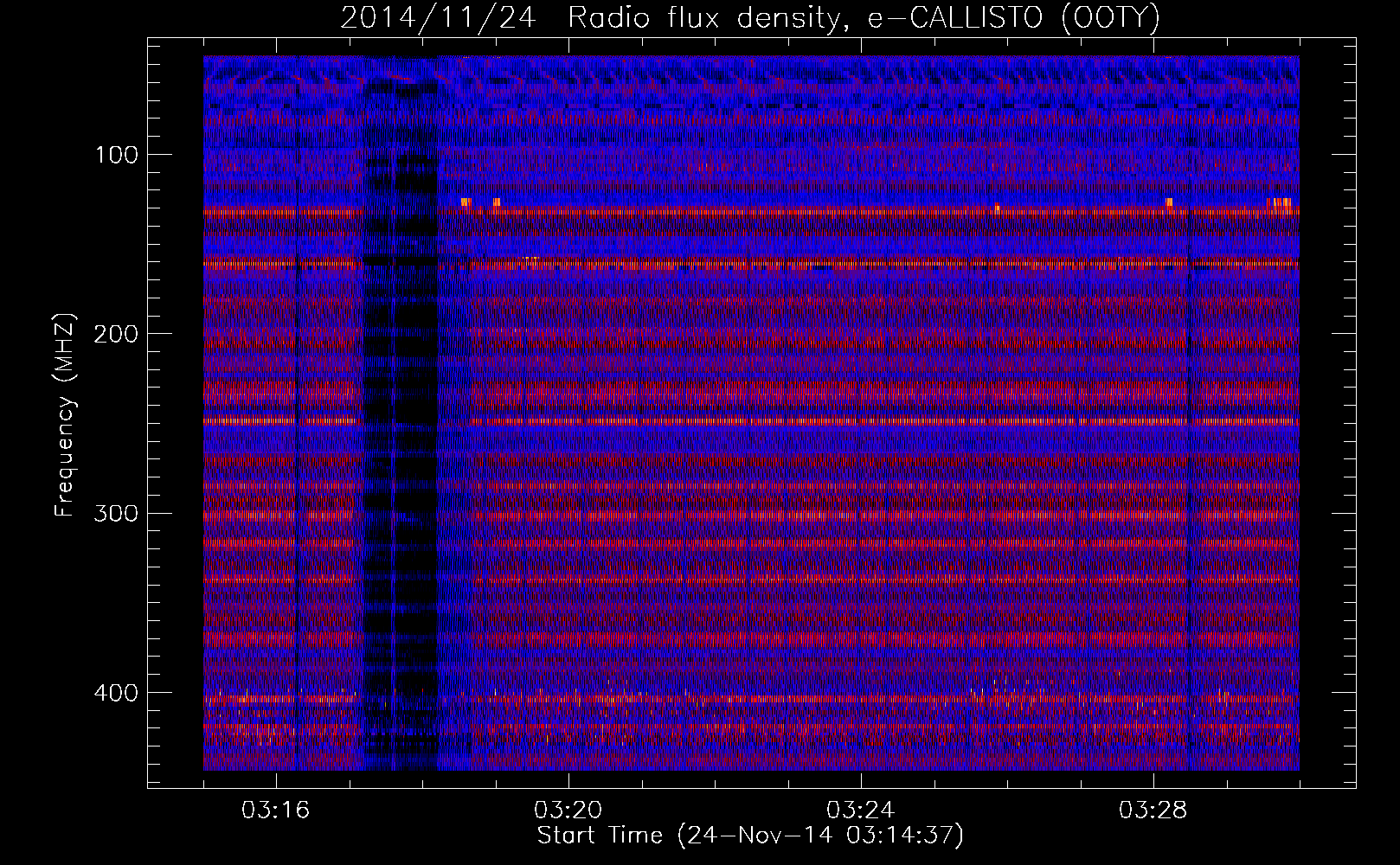Image resolution: width=1400 pixels, height=865 pixels.
Task: Click the "Start Time (24-Nov-14 03:14:37)" label
Action: (x=750, y=836)
